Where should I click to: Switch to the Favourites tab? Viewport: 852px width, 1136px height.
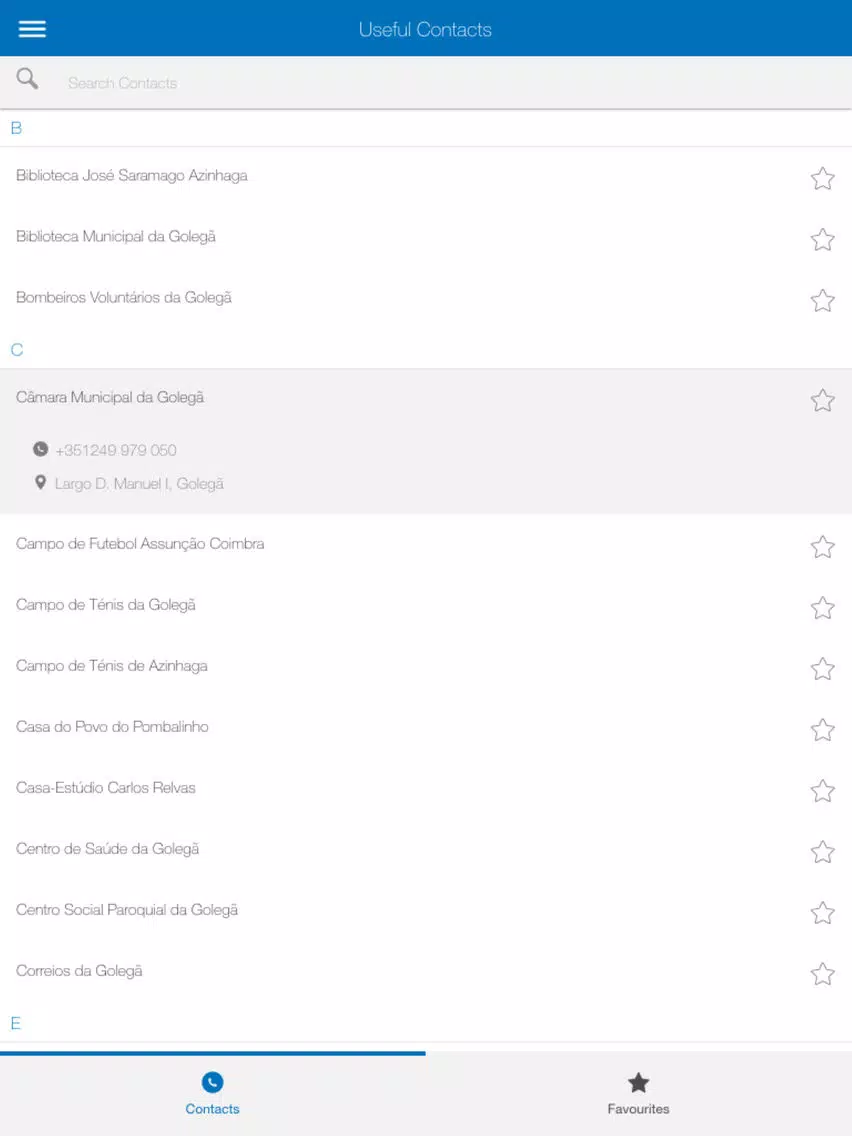(x=638, y=1094)
